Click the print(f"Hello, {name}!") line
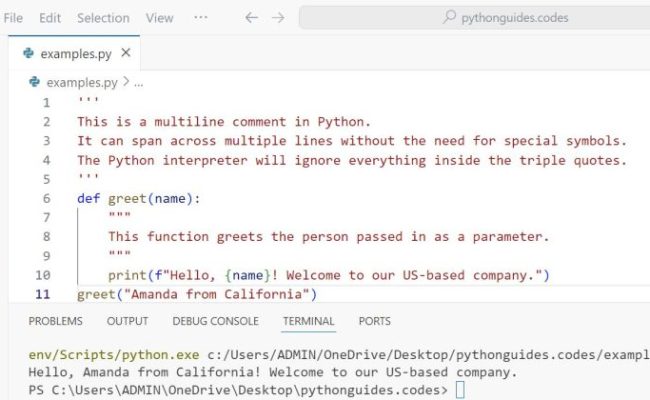The image size is (650, 400). [329, 275]
